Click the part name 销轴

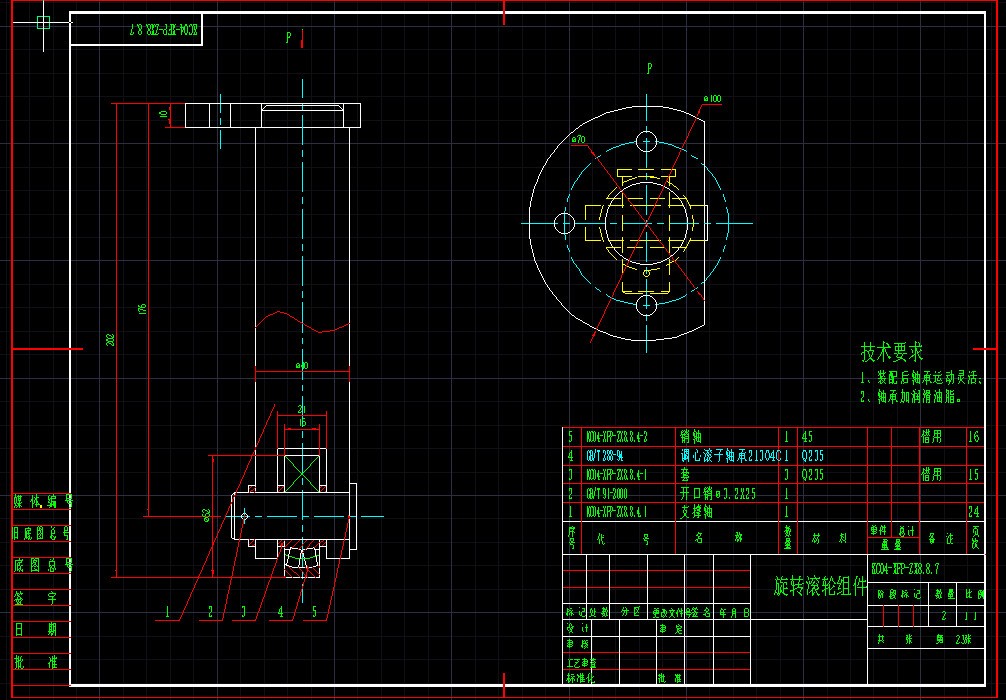(x=691, y=437)
